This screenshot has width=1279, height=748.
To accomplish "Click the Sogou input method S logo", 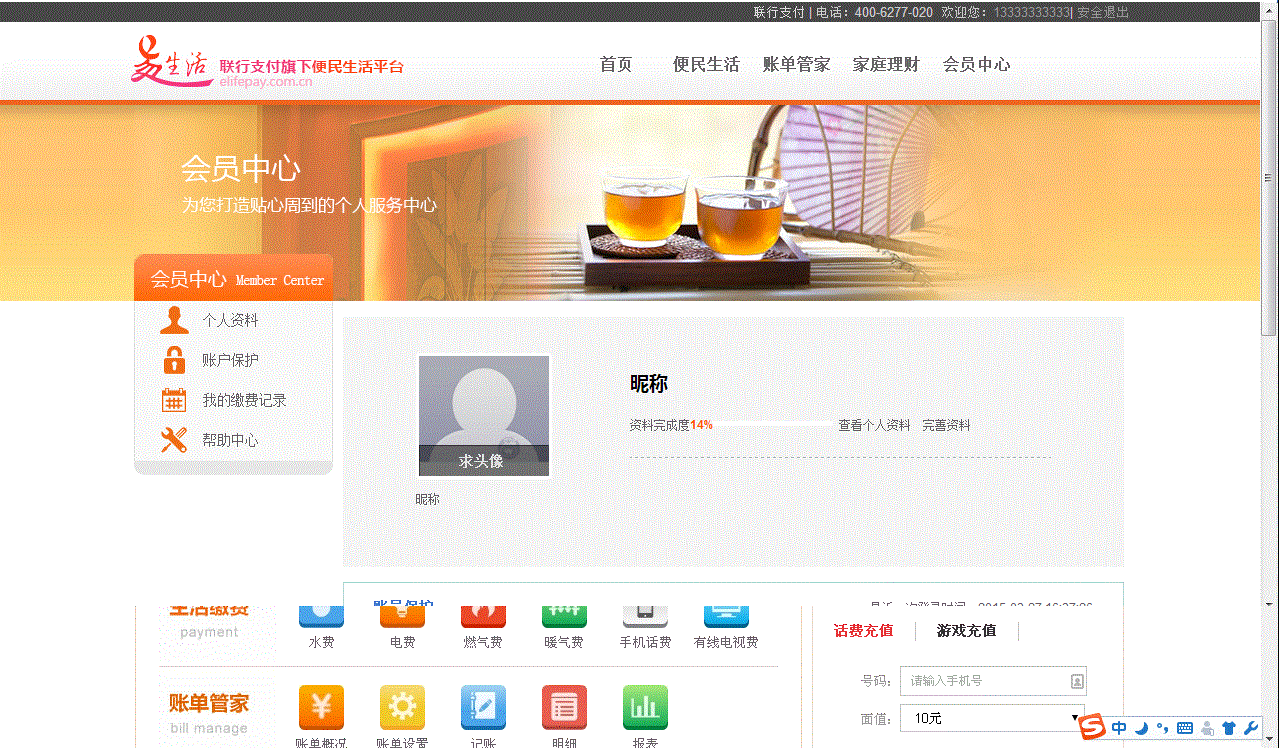I will [x=1093, y=727].
